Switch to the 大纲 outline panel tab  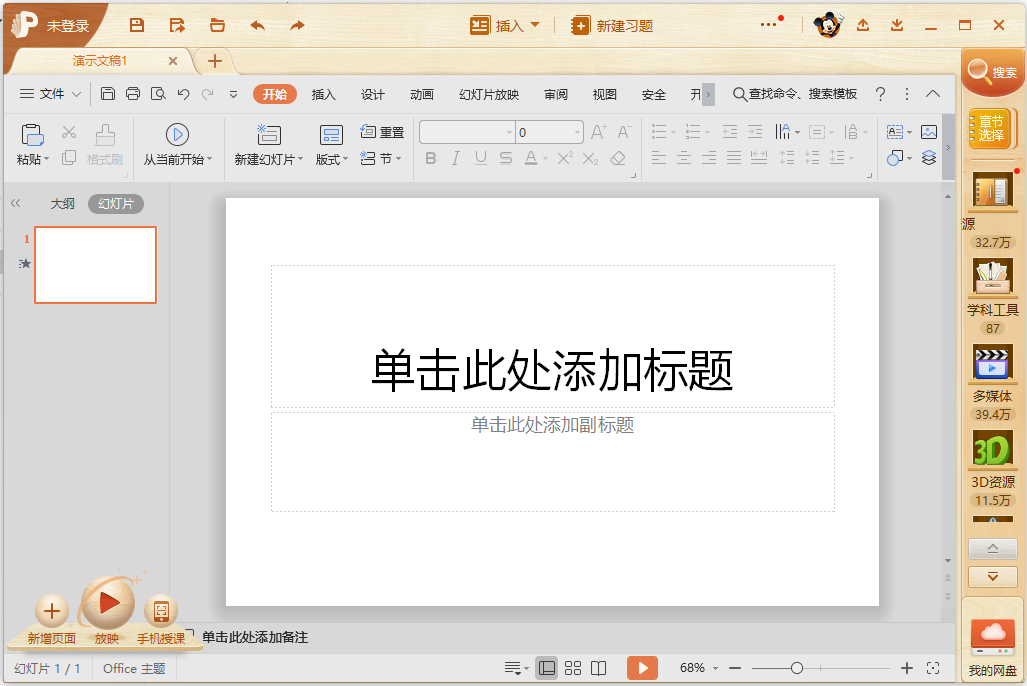62,203
